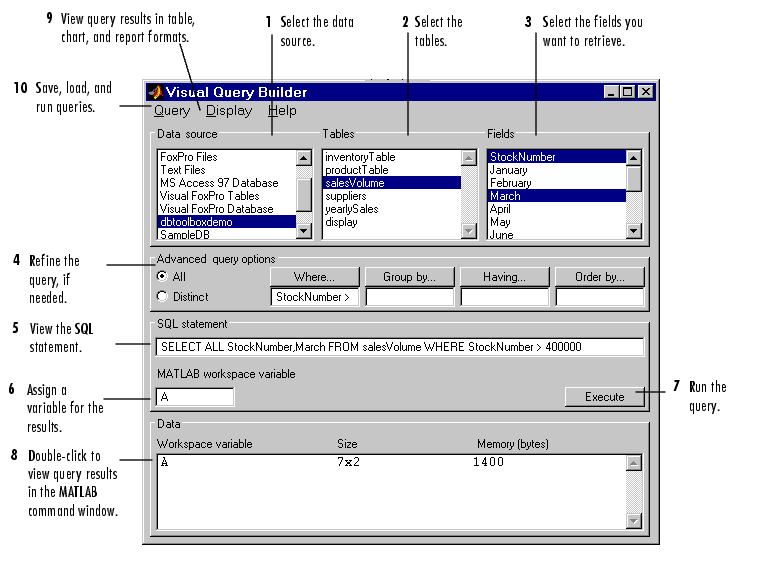Click Tables list scroll up arrow

click(x=469, y=158)
